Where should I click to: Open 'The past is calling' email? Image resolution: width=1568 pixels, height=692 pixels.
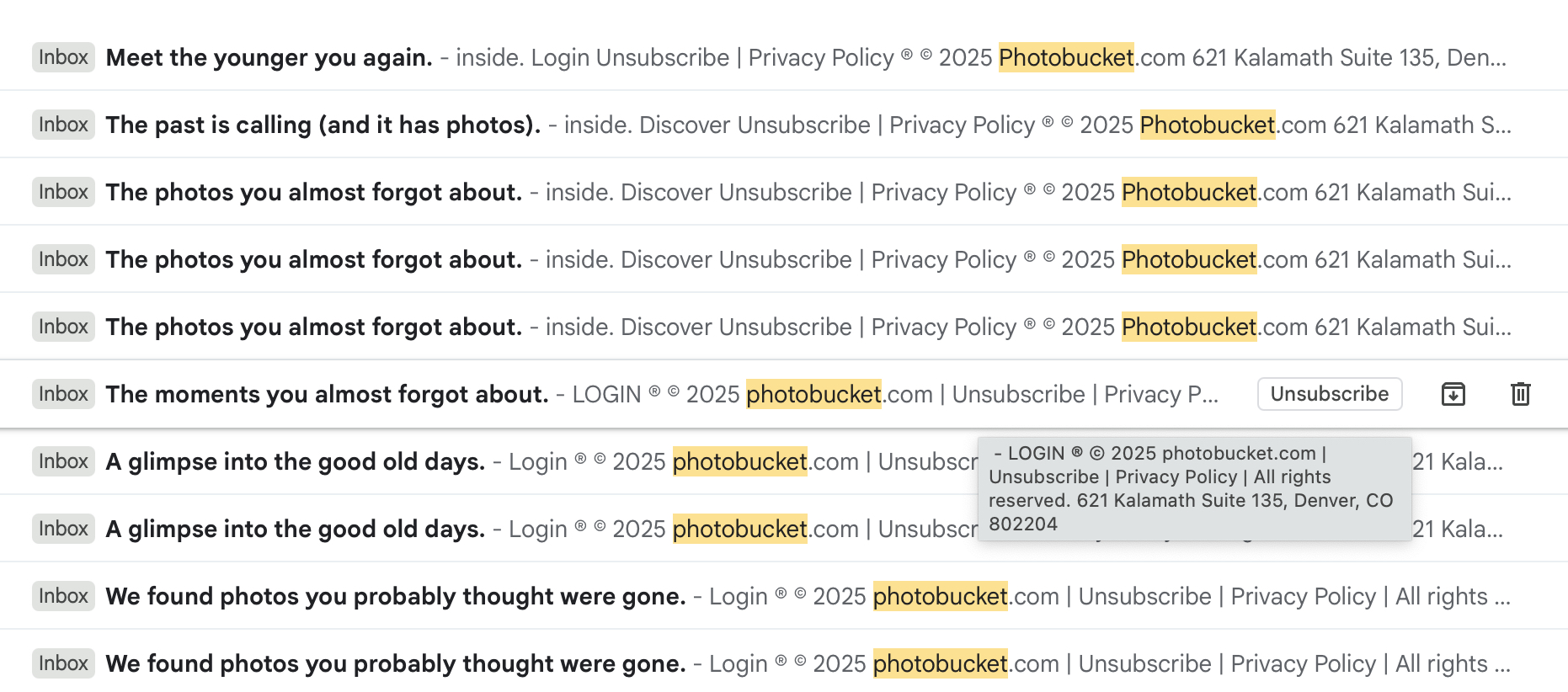(323, 125)
